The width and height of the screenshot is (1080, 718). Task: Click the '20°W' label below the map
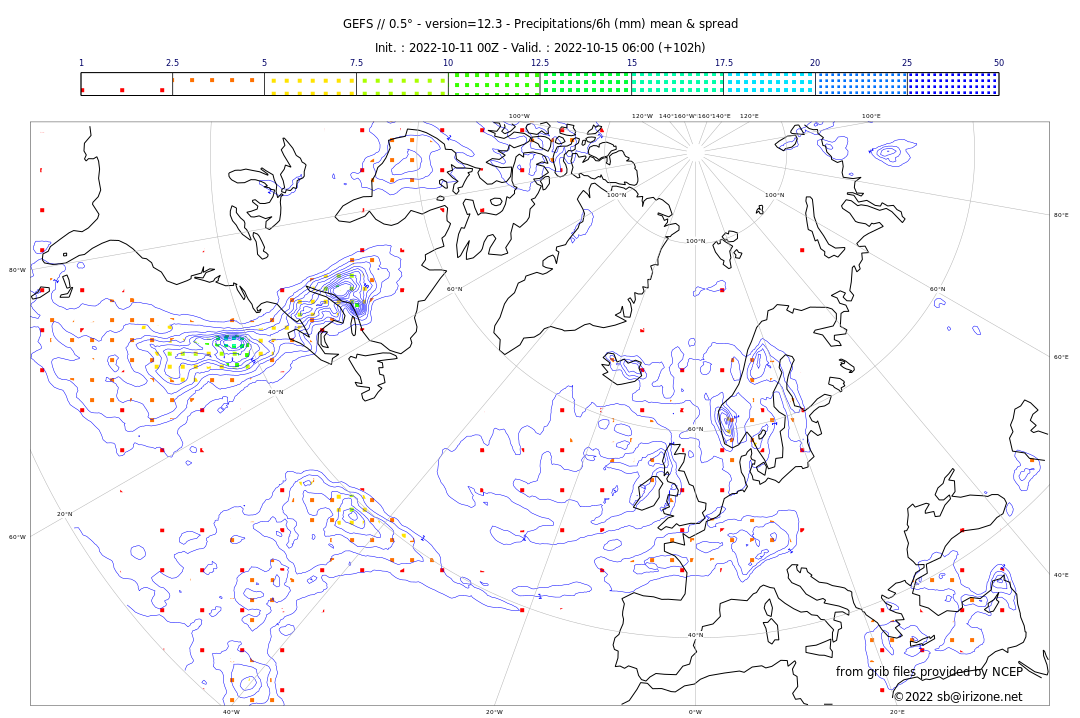495,712
